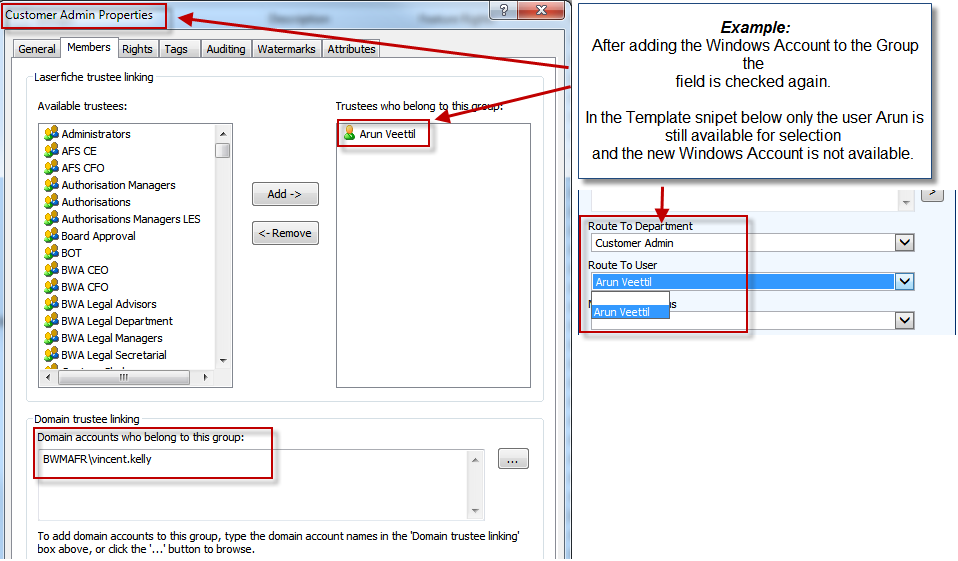Click the BWA CFO group icon
958x561 pixels.
click(x=51, y=287)
